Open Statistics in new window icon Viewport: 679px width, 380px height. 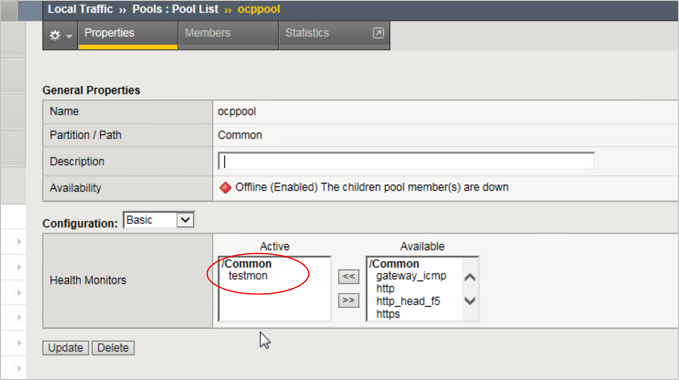378,33
